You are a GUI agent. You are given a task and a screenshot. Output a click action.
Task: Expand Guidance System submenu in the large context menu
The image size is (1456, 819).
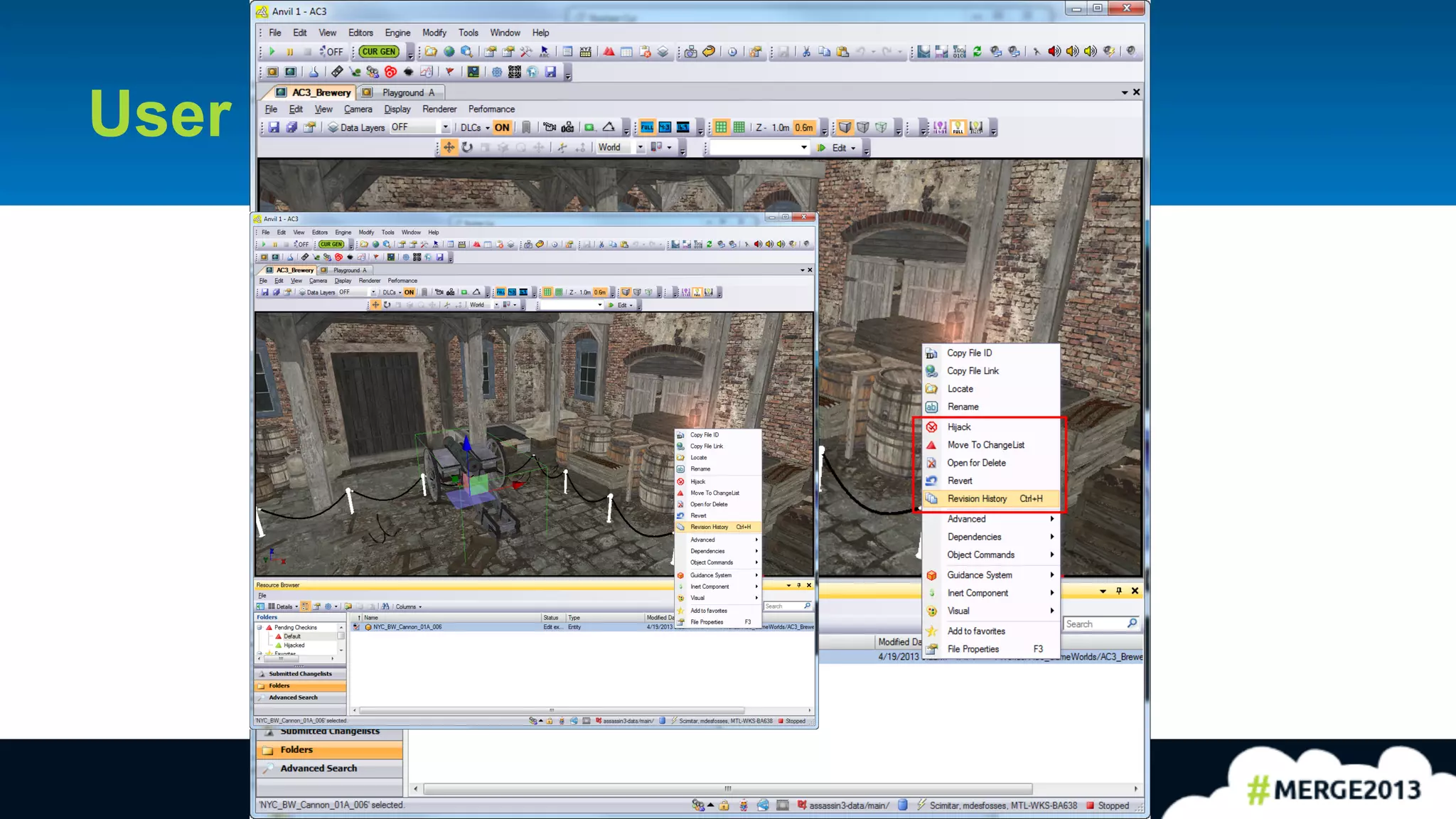point(991,575)
